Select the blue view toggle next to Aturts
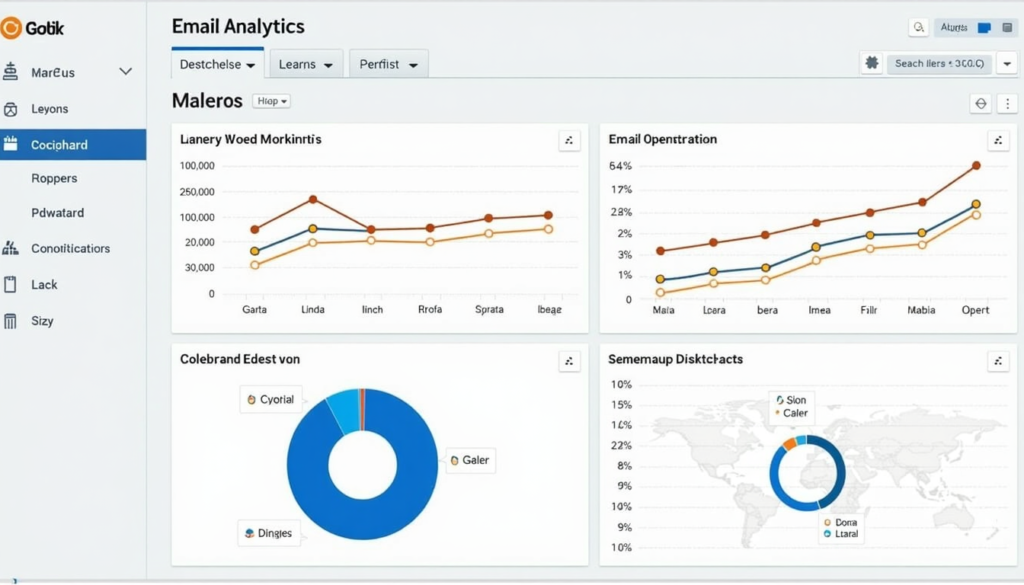 [x=983, y=28]
